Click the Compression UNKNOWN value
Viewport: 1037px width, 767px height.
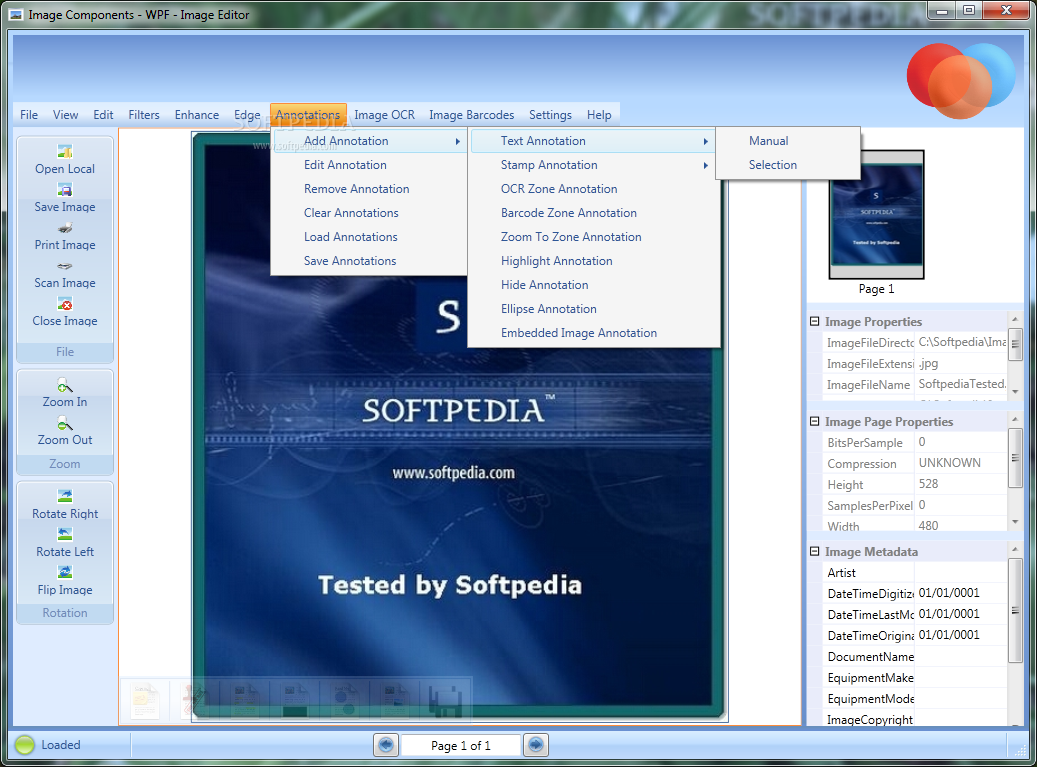point(950,463)
